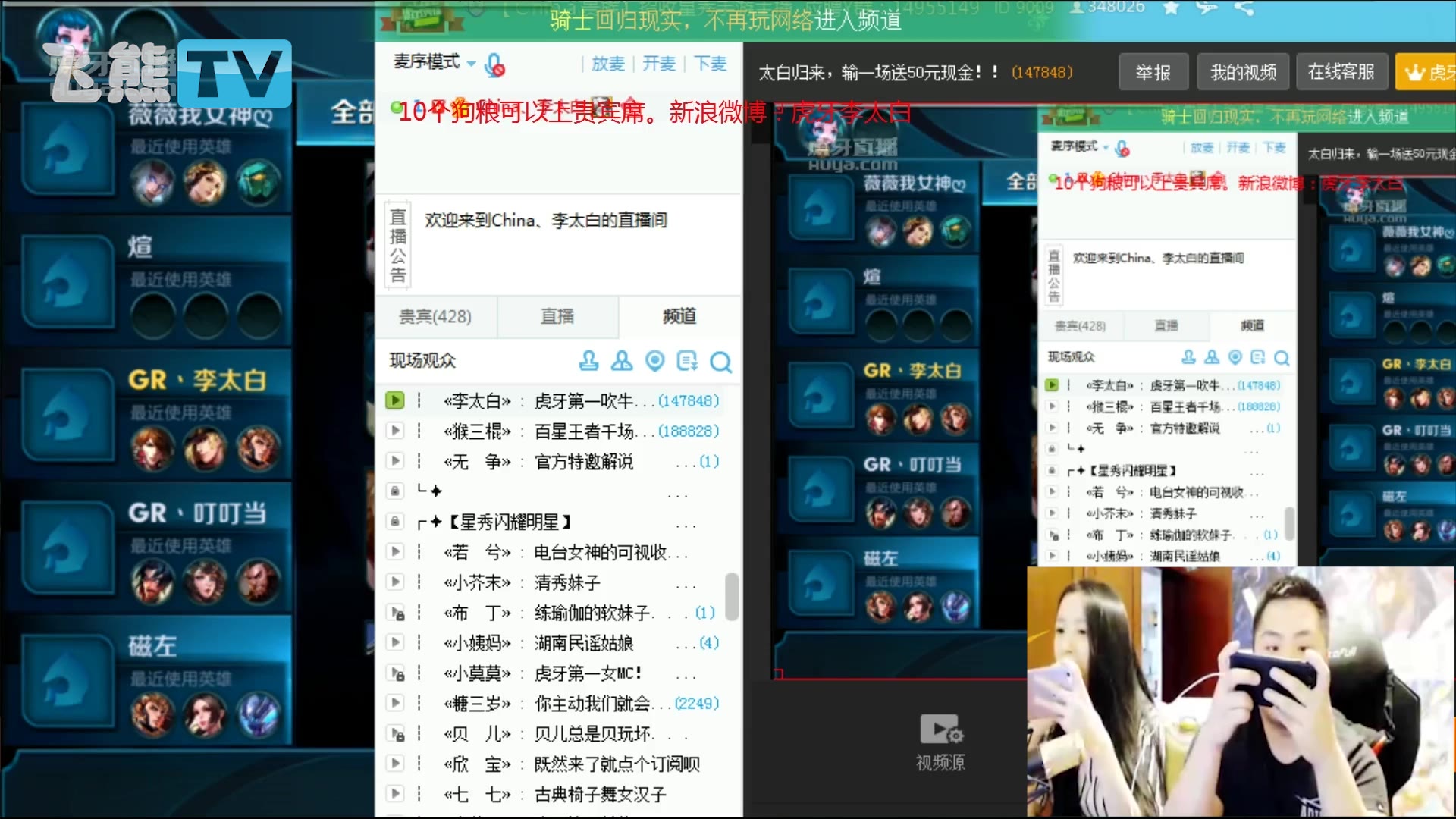This screenshot has height=819, width=1456.
Task: Expand the 糖三岁 channel row arrow
Action: click(394, 703)
